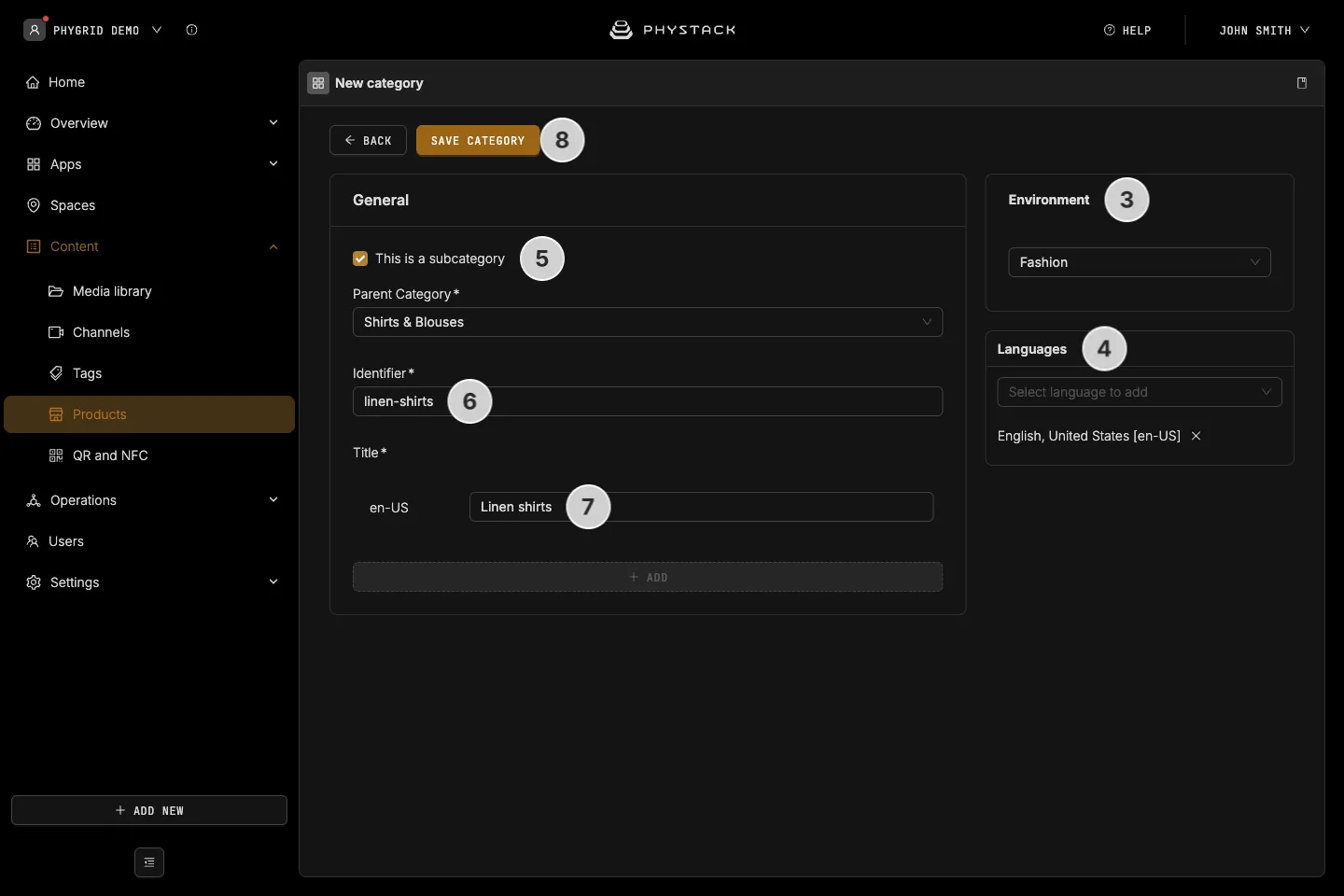Click the Back button
Viewport: 1344px width, 896px height.
click(x=368, y=140)
